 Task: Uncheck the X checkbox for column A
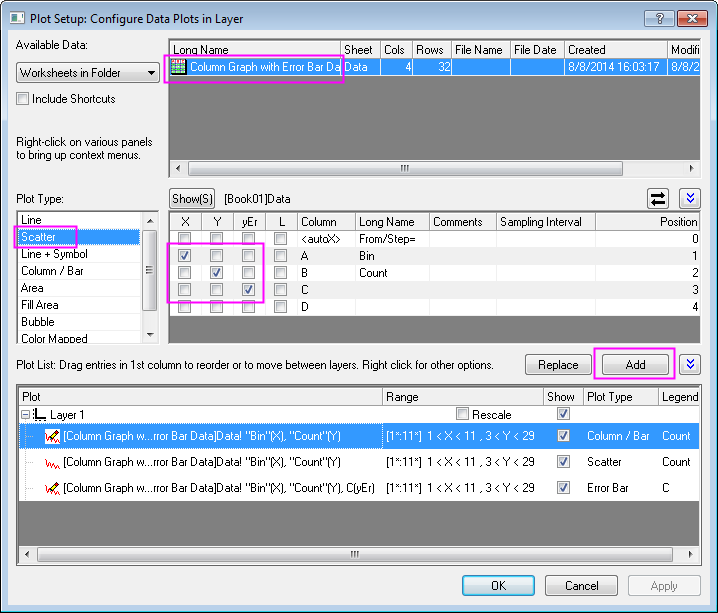click(185, 255)
